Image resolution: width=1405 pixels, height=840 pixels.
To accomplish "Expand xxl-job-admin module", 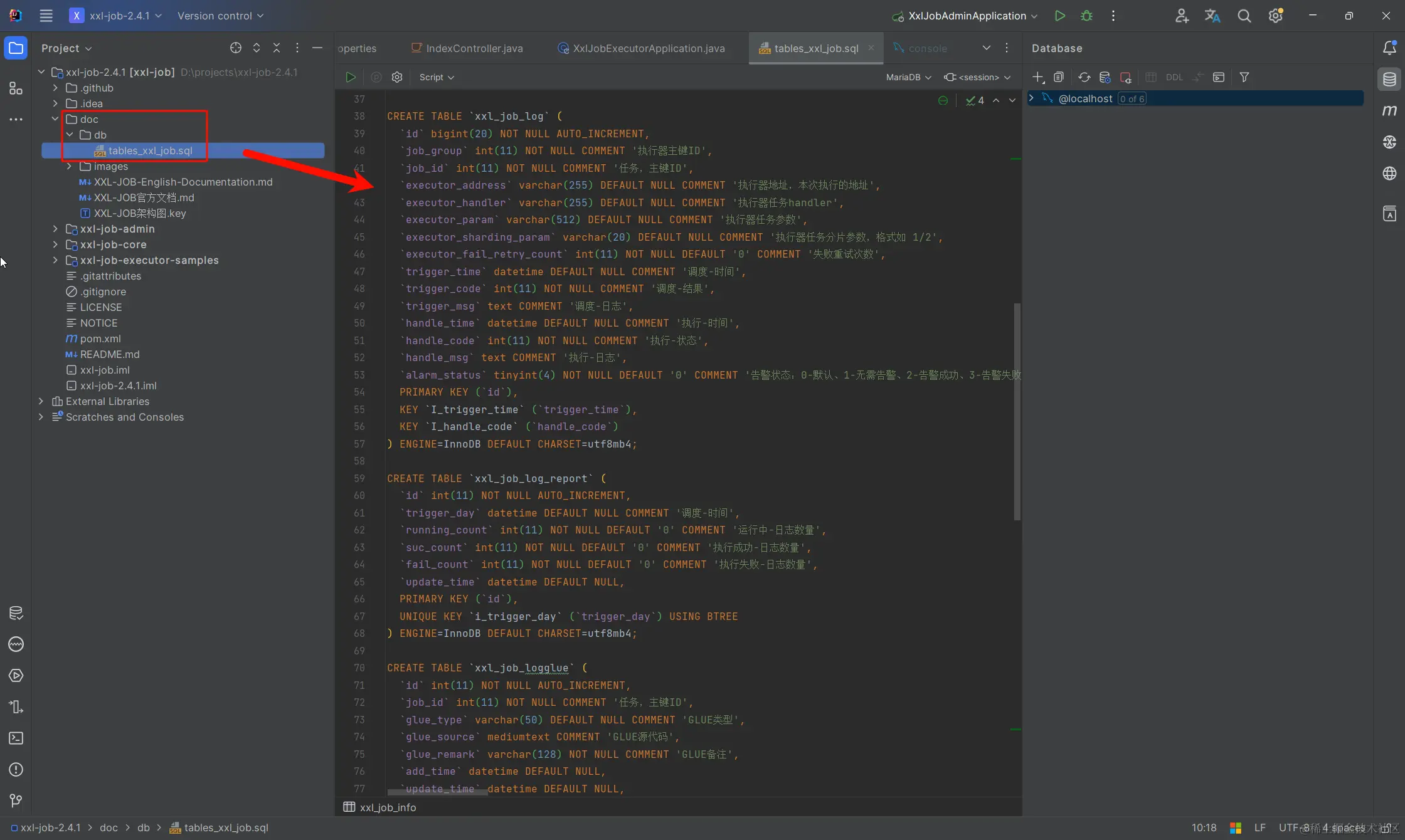I will pyautogui.click(x=55, y=229).
